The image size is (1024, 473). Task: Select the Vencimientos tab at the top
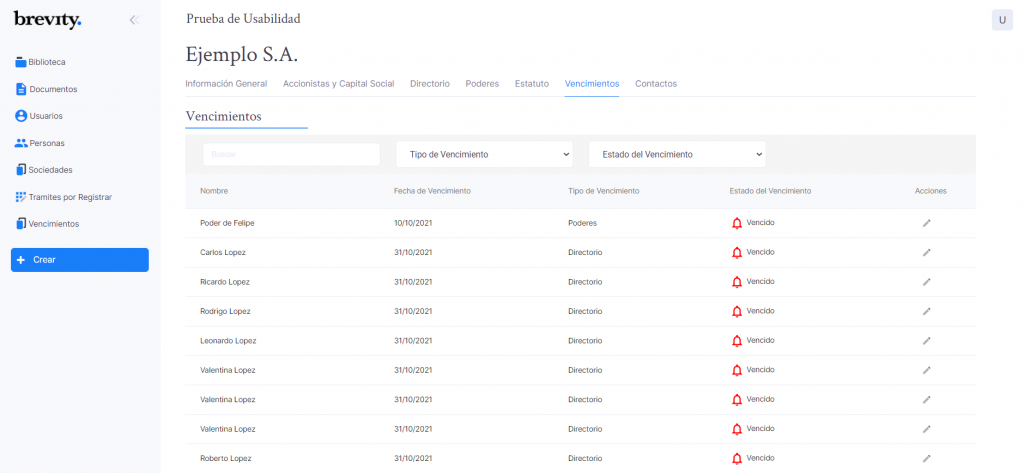tap(592, 84)
